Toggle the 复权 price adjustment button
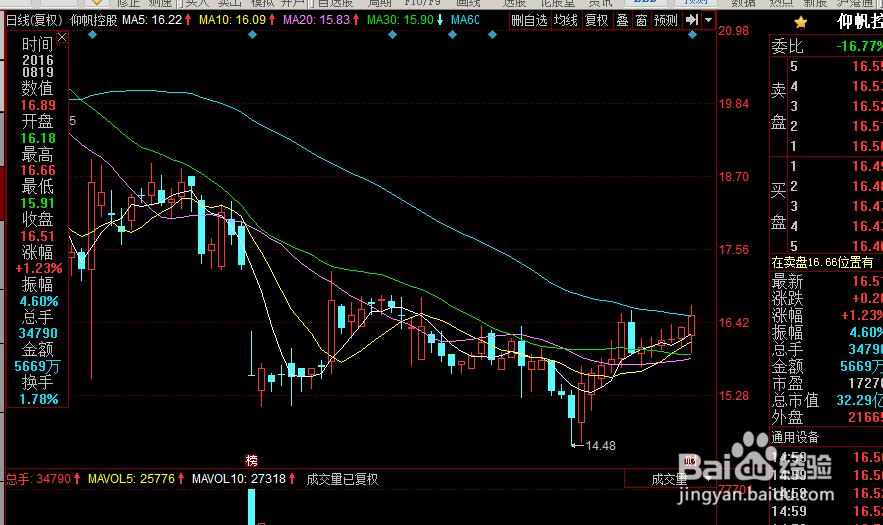Image resolution: width=883 pixels, height=525 pixels. click(596, 20)
